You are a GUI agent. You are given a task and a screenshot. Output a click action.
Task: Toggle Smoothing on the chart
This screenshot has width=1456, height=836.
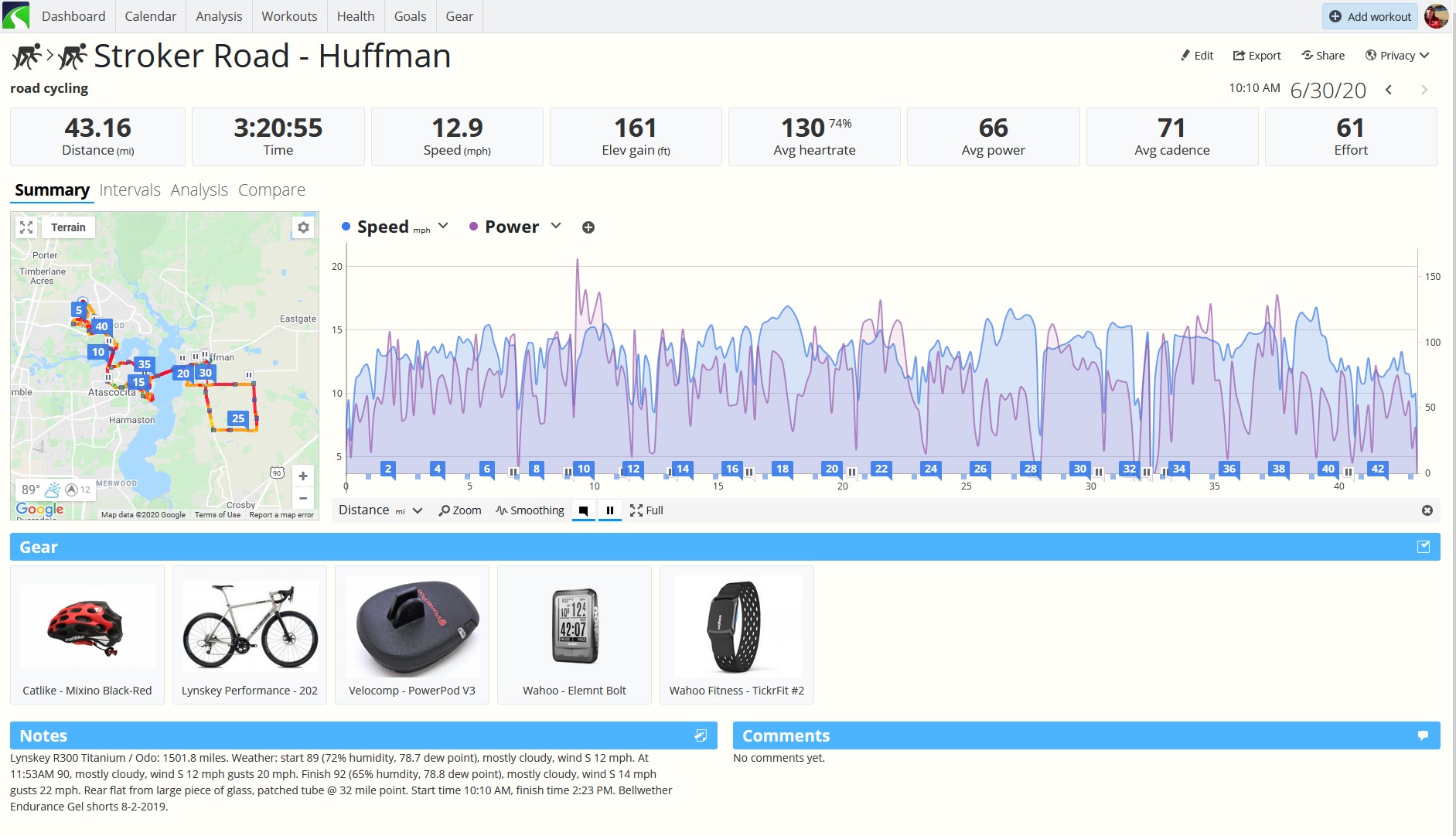click(x=530, y=510)
